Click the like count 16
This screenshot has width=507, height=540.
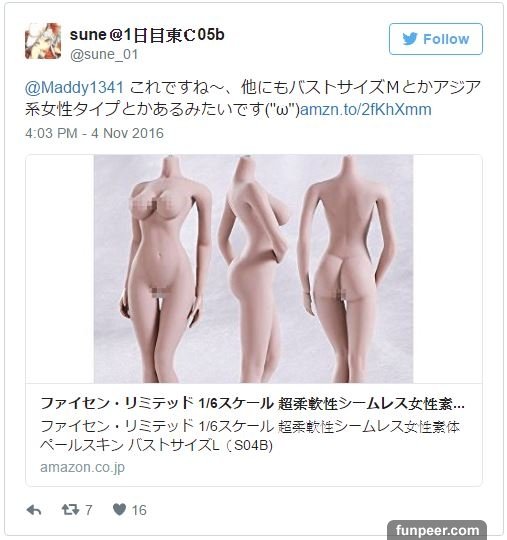click(x=139, y=510)
